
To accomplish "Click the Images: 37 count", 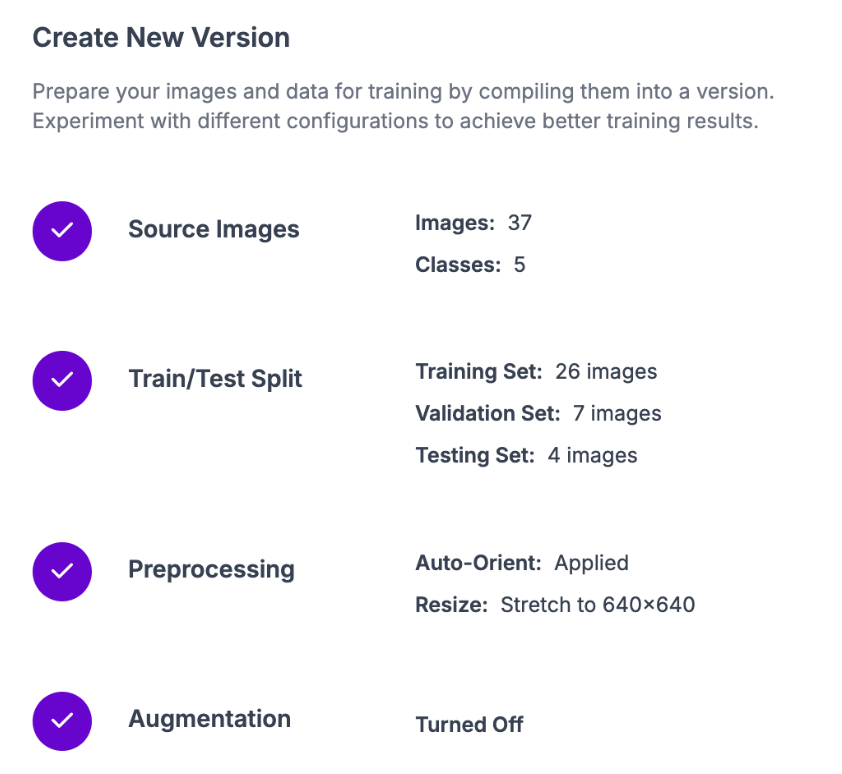I will click(473, 223).
